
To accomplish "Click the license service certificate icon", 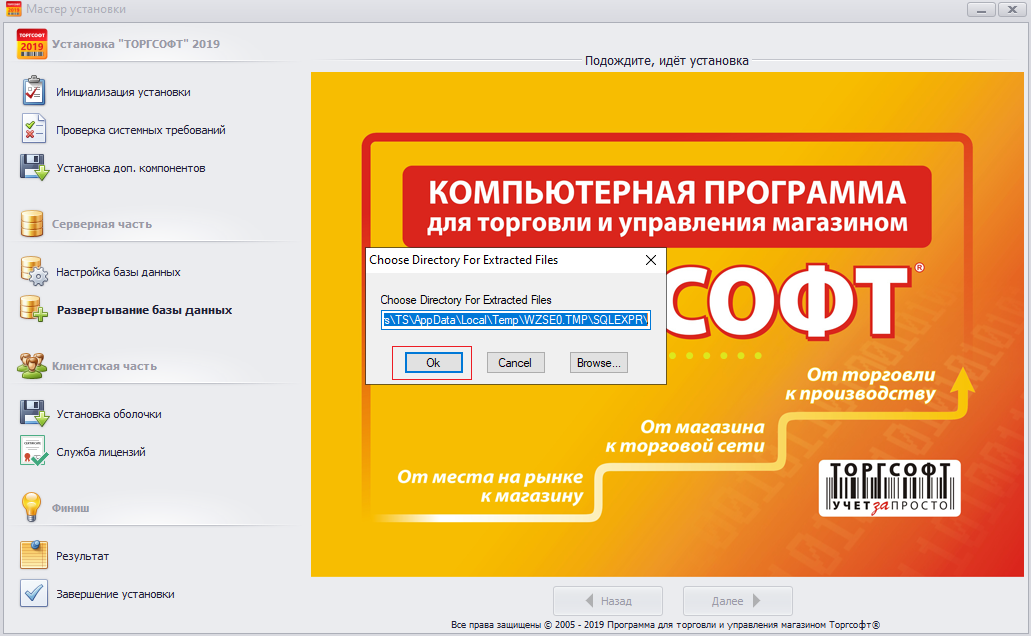I will pos(34,451).
